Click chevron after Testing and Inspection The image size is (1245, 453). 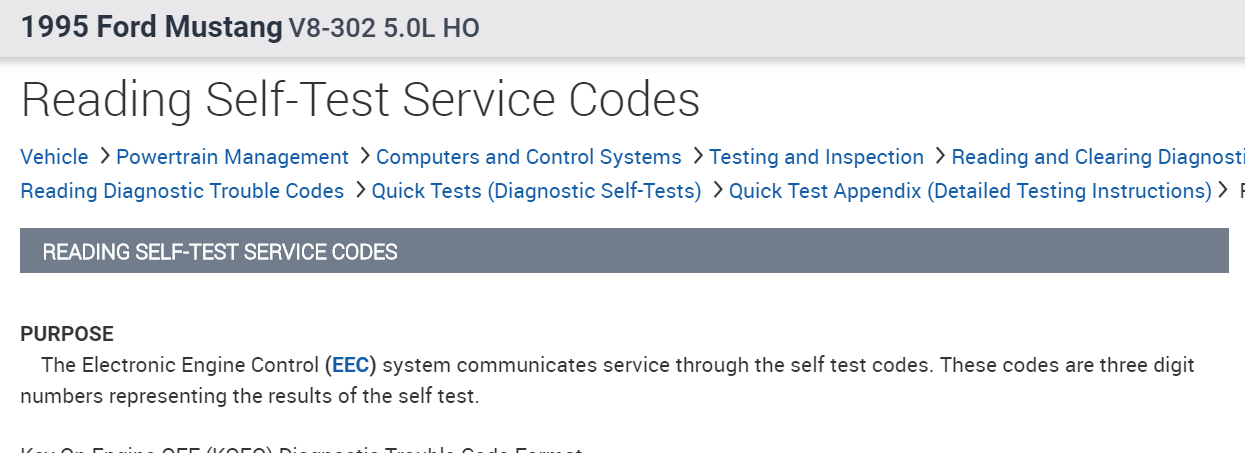pos(939,156)
